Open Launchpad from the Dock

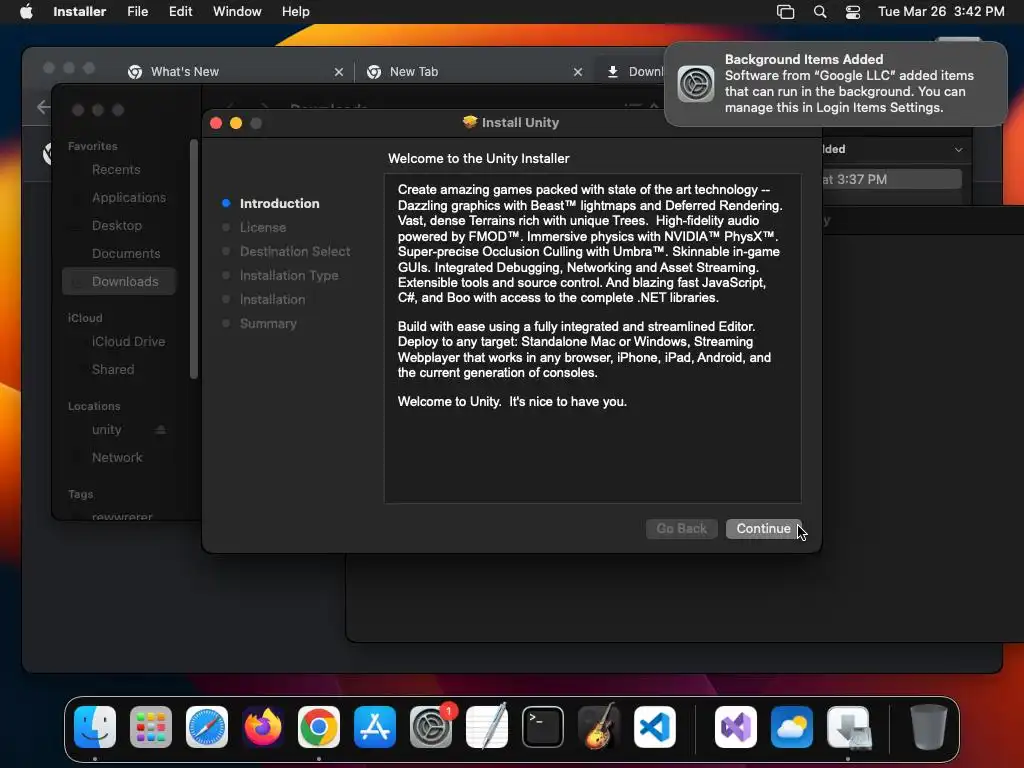(x=151, y=727)
